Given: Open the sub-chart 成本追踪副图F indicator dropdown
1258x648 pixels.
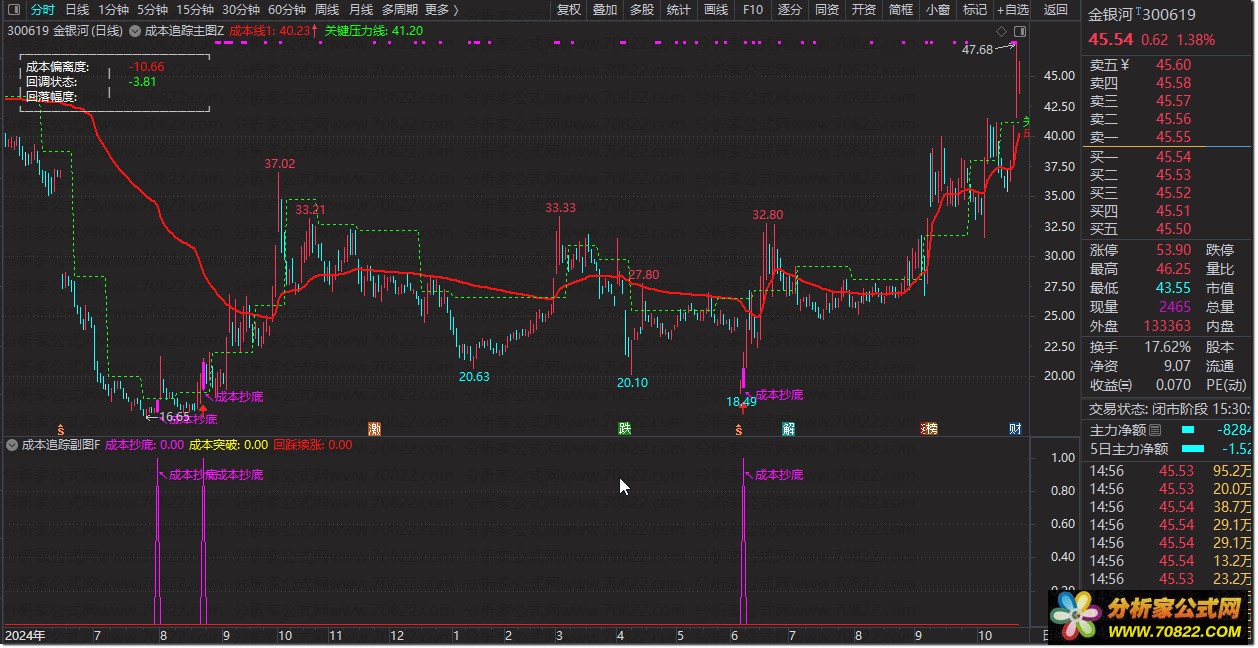Looking at the screenshot, I should [12, 445].
